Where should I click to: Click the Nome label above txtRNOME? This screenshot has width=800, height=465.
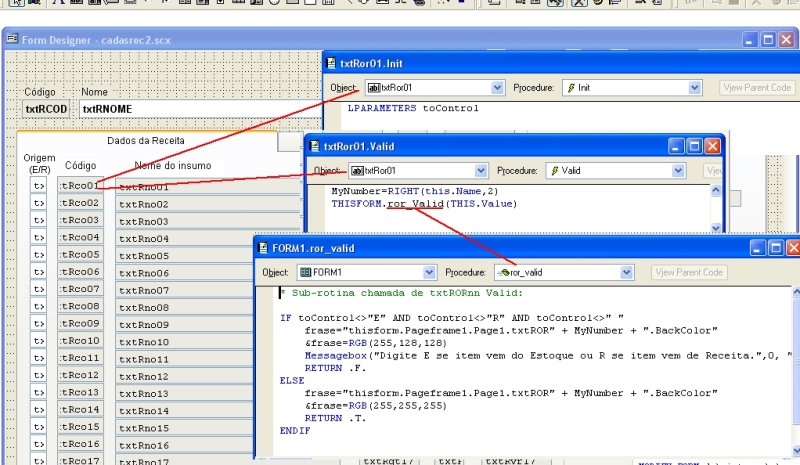coord(94,92)
